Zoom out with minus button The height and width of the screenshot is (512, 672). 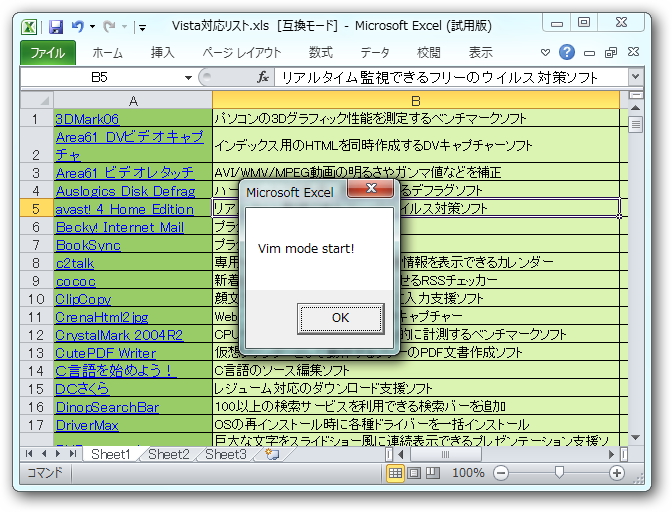click(x=501, y=473)
